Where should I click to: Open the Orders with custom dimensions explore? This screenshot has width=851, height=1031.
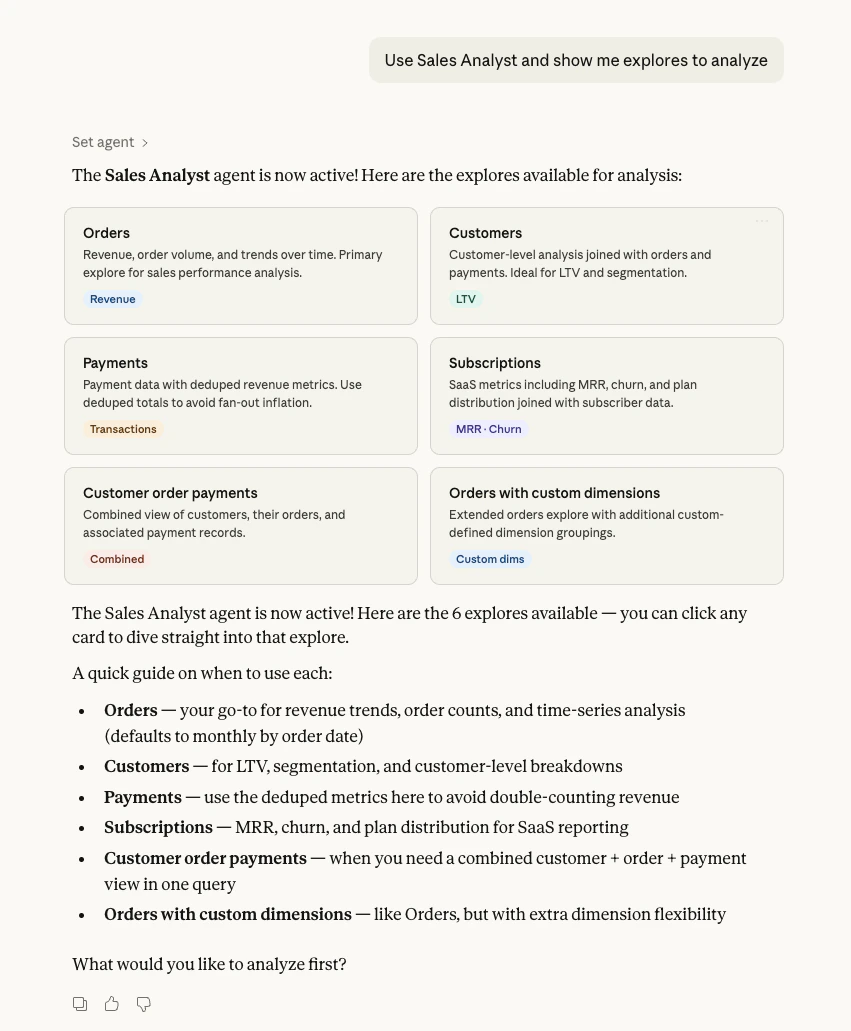[x=606, y=525]
